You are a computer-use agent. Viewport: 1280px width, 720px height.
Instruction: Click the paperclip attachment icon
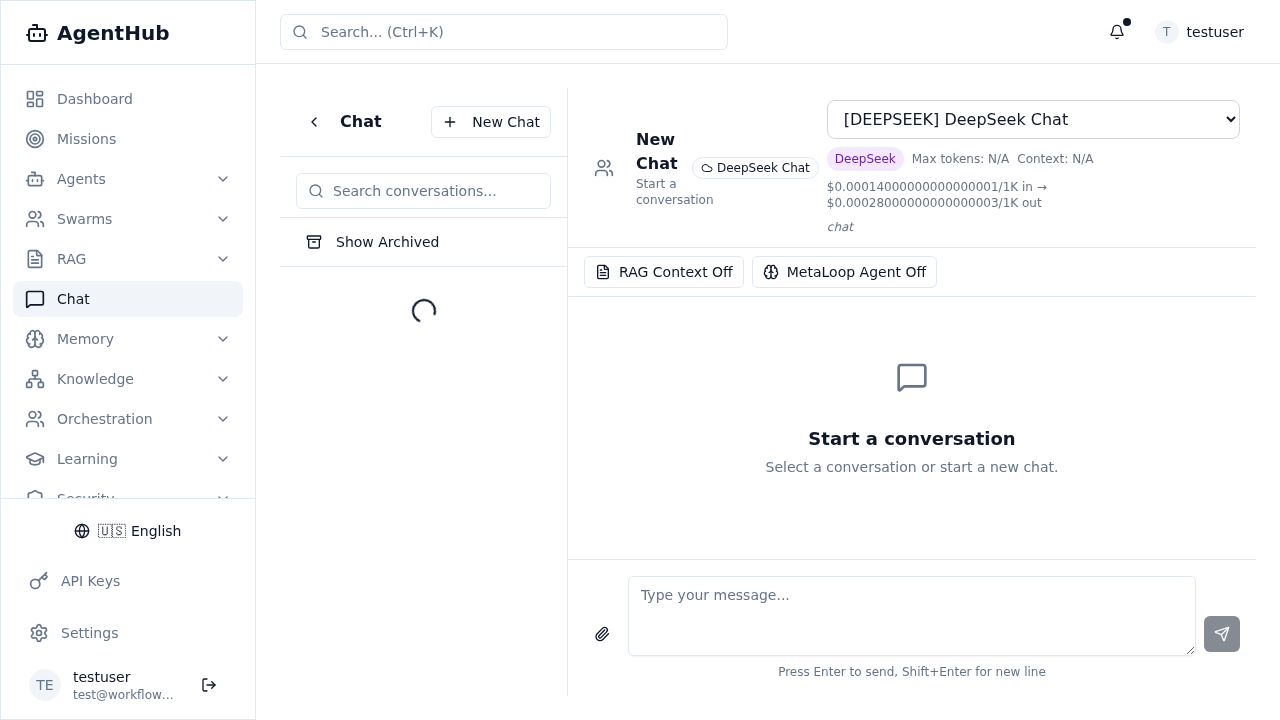coord(602,634)
